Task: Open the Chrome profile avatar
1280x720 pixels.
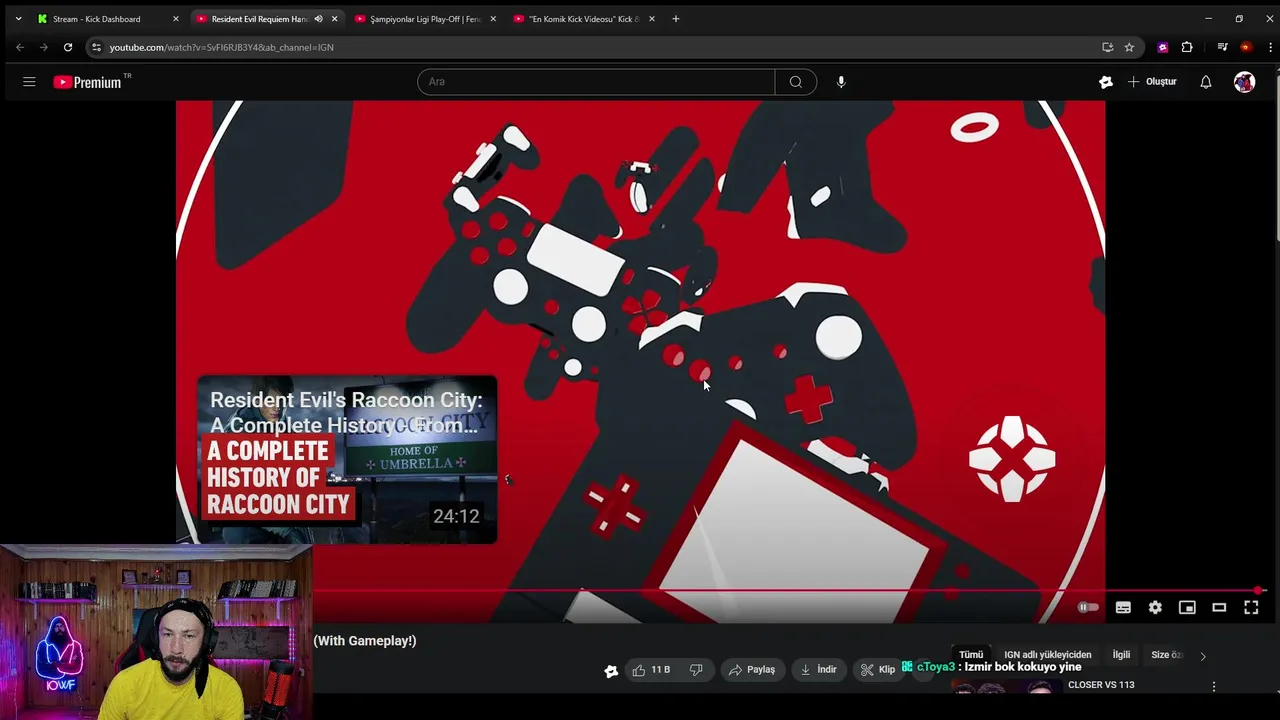Action: pyautogui.click(x=1245, y=47)
